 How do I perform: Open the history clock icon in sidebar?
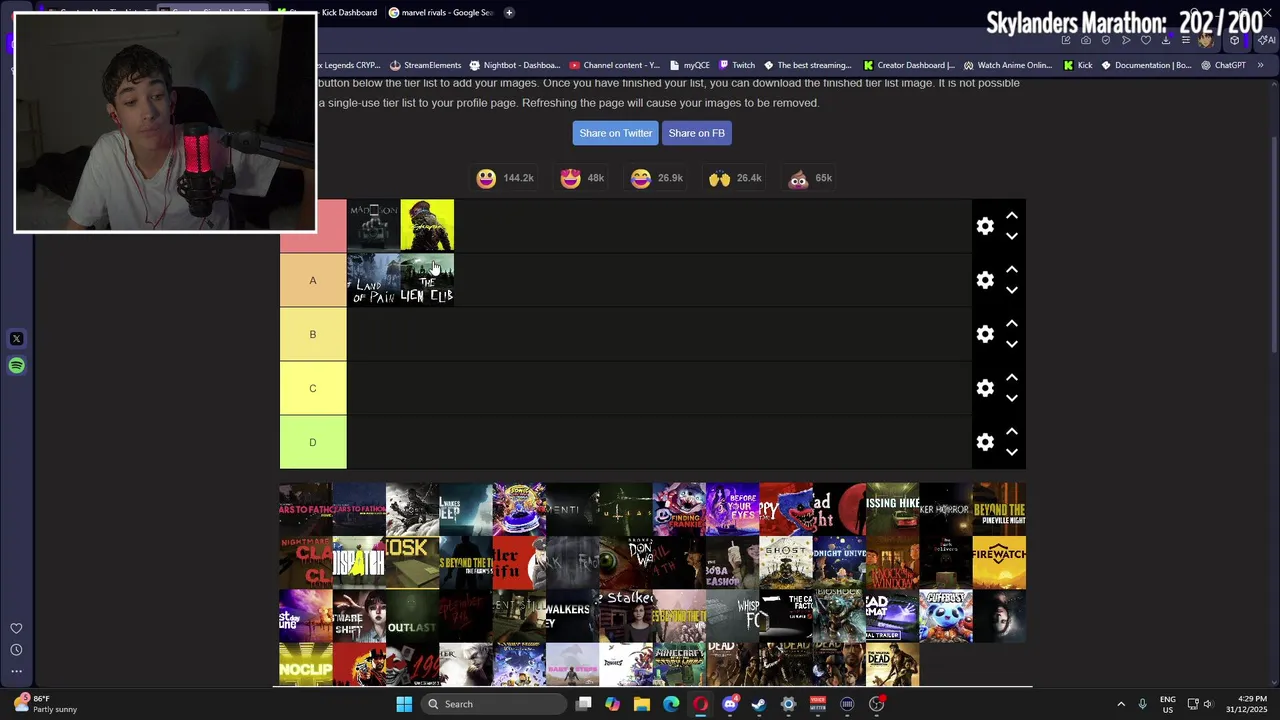pos(16,650)
